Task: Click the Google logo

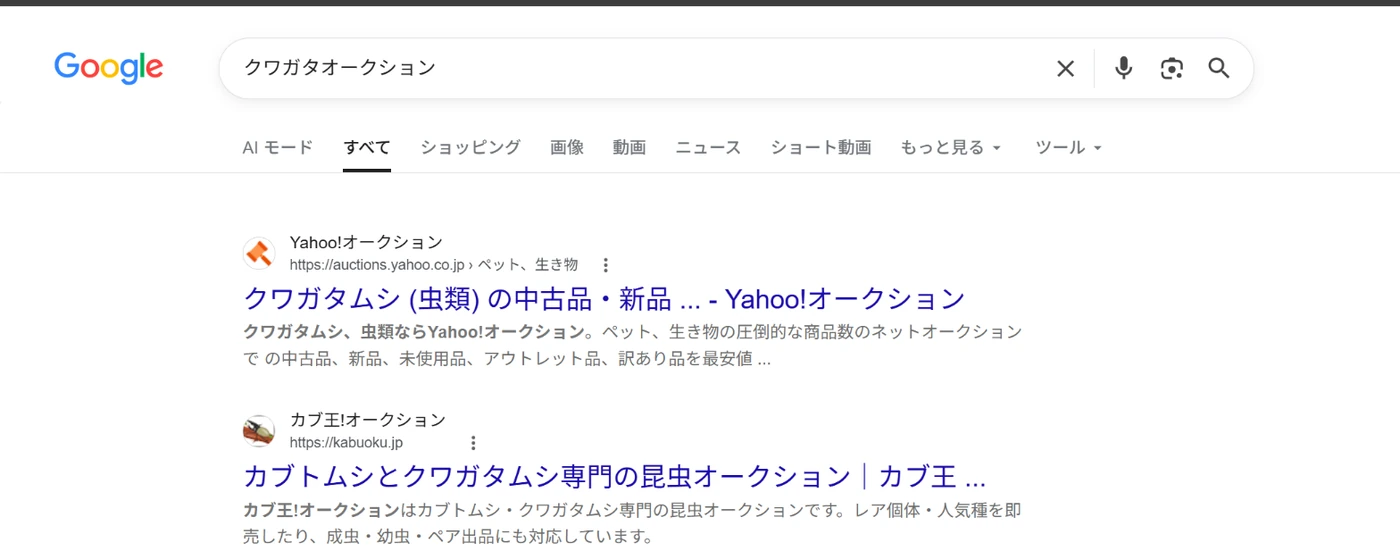Action: (x=108, y=68)
